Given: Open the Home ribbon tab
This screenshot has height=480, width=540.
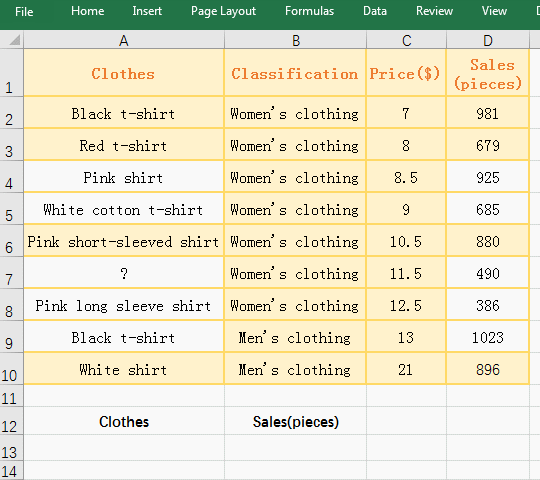Looking at the screenshot, I should (x=87, y=11).
